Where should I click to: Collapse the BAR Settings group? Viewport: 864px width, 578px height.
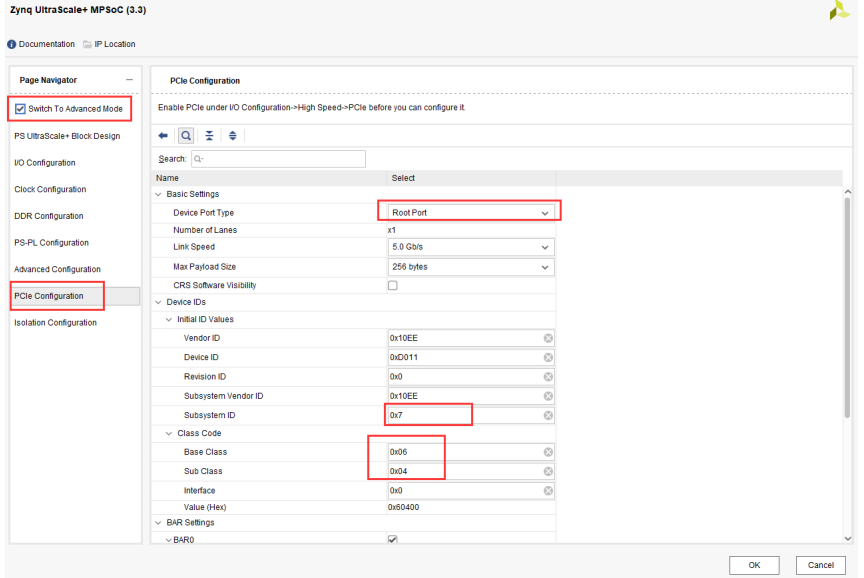(x=159, y=523)
